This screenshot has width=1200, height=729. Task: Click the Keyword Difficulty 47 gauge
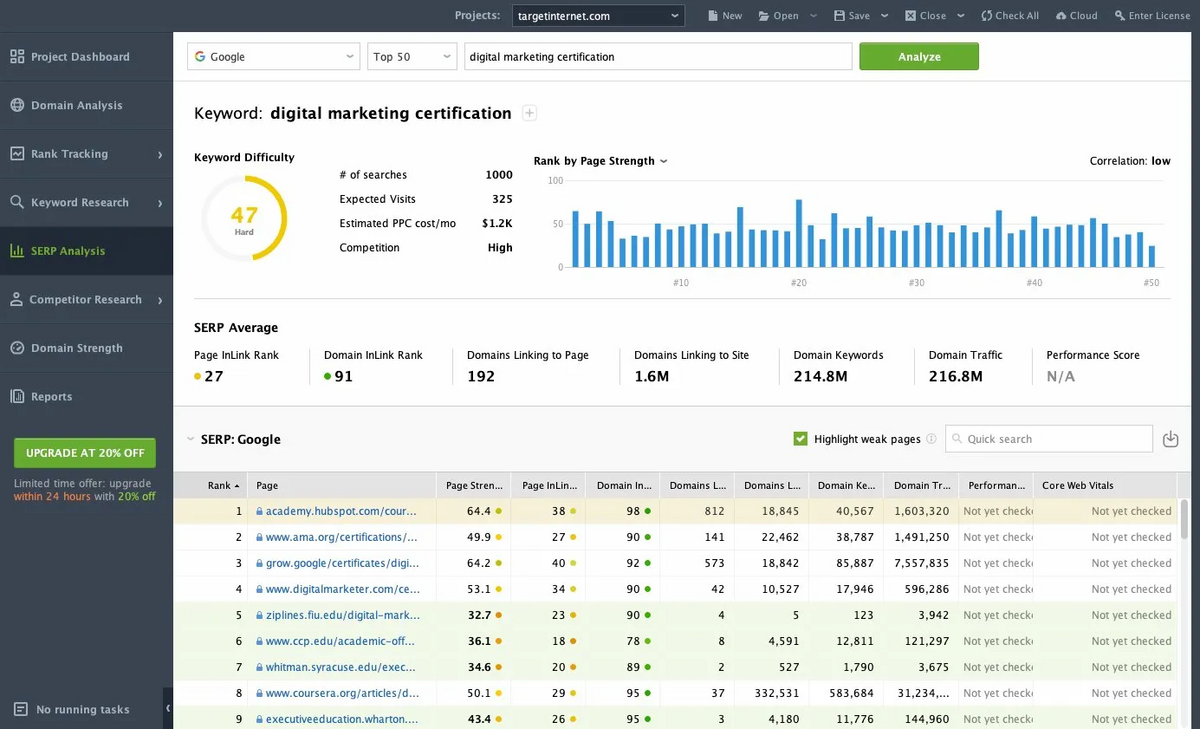(244, 219)
